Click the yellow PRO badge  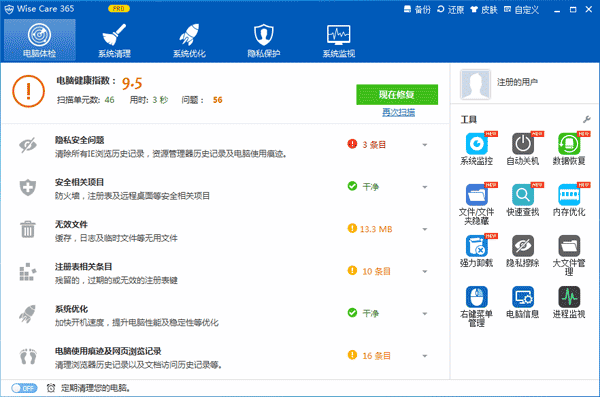point(119,8)
